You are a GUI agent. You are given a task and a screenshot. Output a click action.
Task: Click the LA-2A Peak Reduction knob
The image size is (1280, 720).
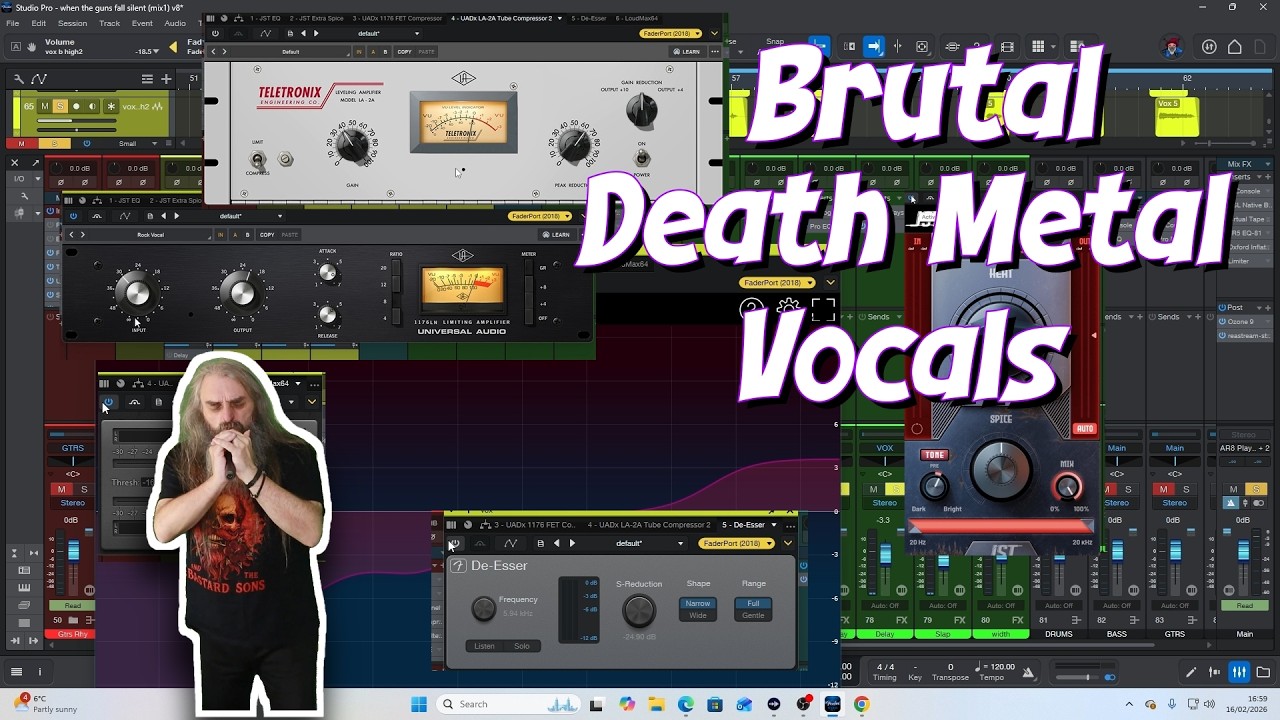[574, 146]
